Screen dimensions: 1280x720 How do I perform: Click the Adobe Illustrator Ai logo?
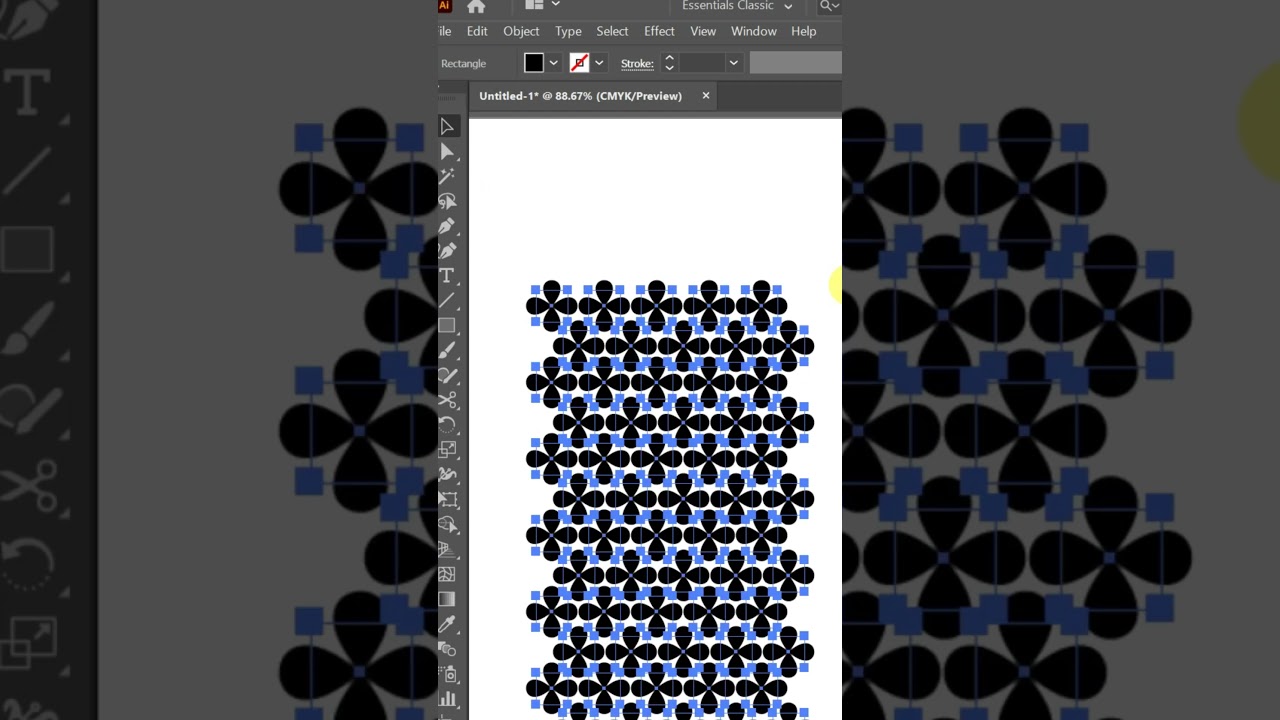tap(444, 5)
